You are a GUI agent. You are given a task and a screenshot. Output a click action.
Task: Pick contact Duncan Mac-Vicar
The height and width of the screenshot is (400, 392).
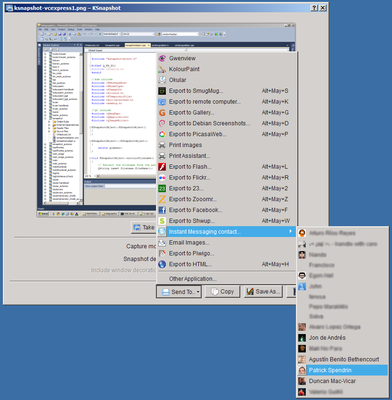(342, 381)
